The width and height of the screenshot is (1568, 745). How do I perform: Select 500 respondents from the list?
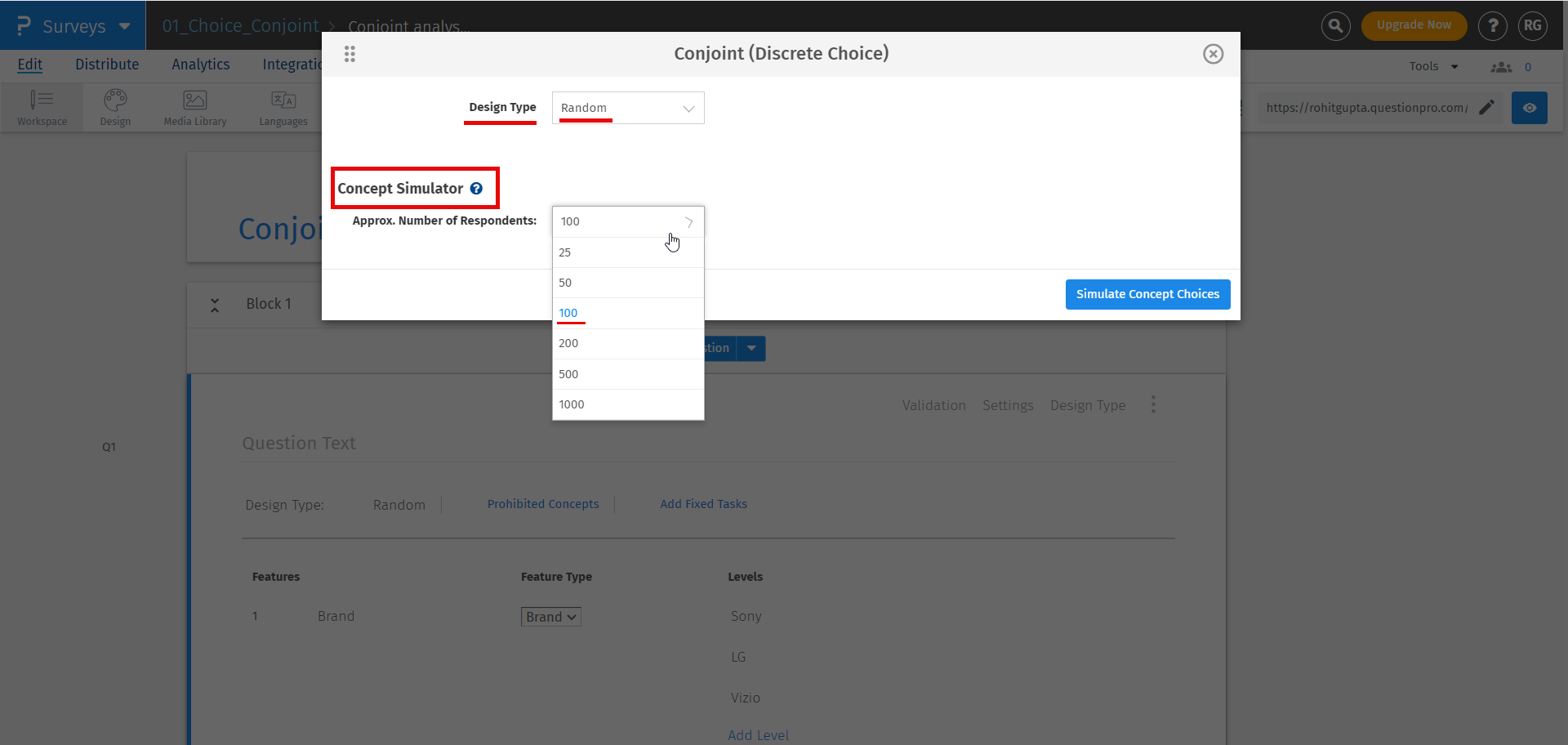[568, 374]
